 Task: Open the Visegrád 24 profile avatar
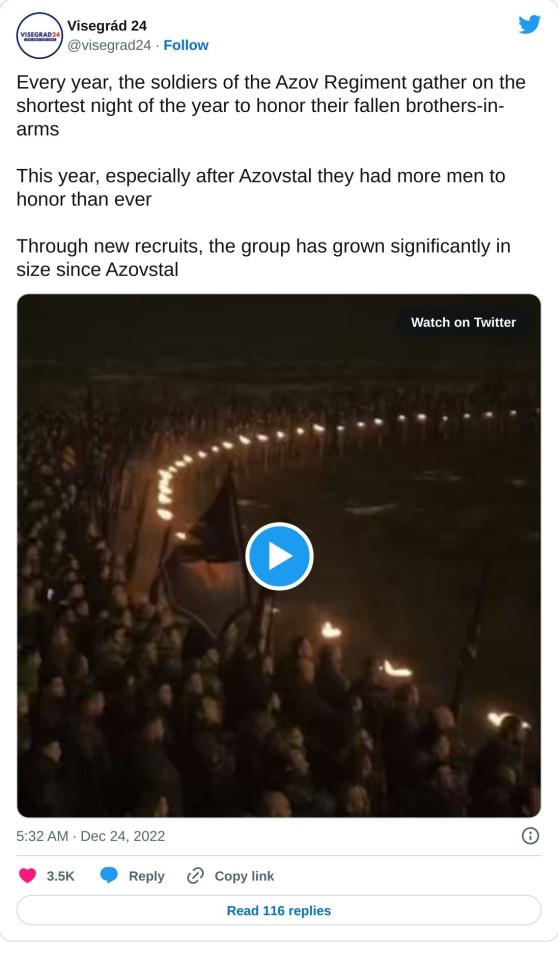pyautogui.click(x=39, y=36)
